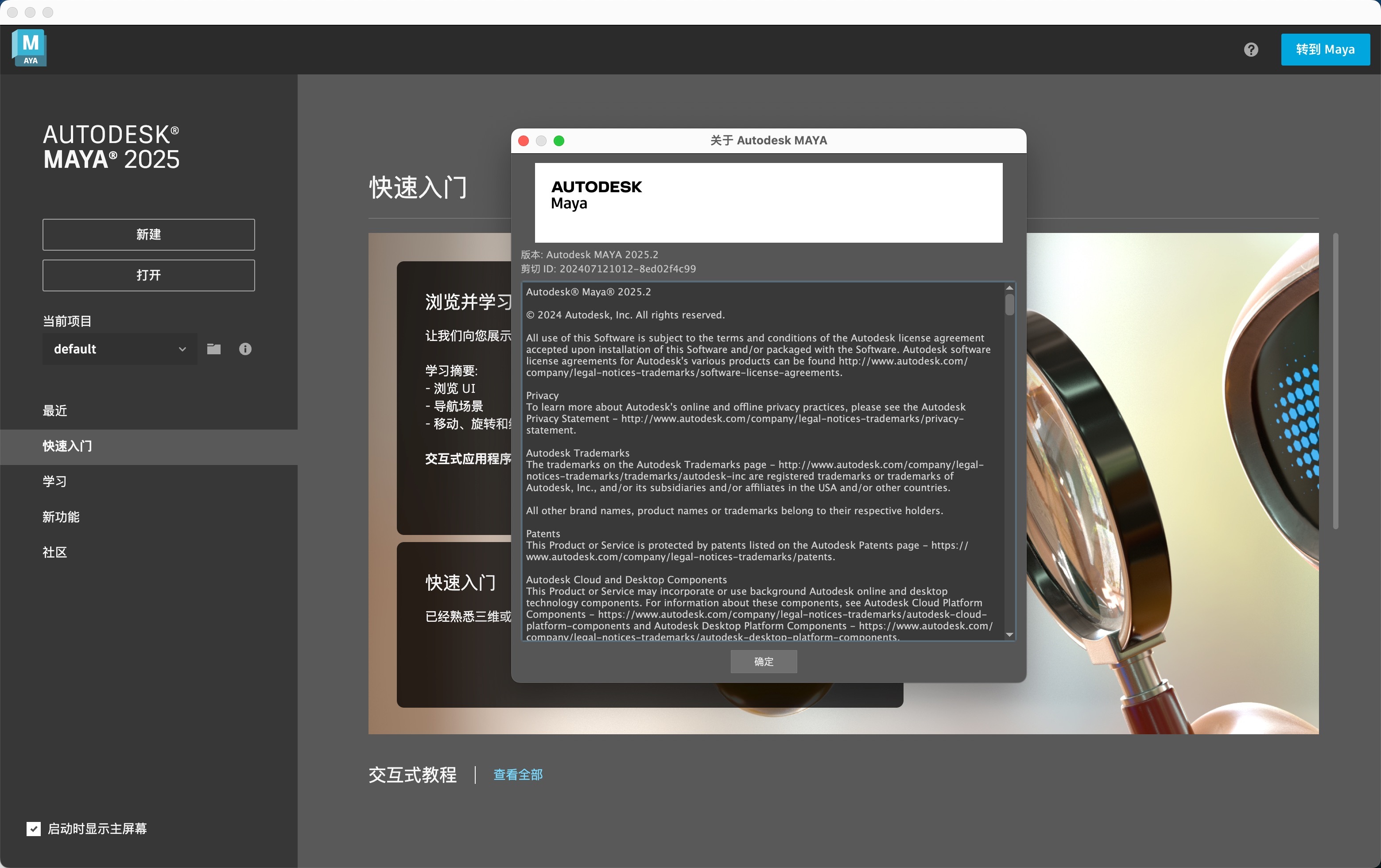Image resolution: width=1381 pixels, height=868 pixels.
Task: Open the 社区 section in sidebar
Action: (x=148, y=552)
